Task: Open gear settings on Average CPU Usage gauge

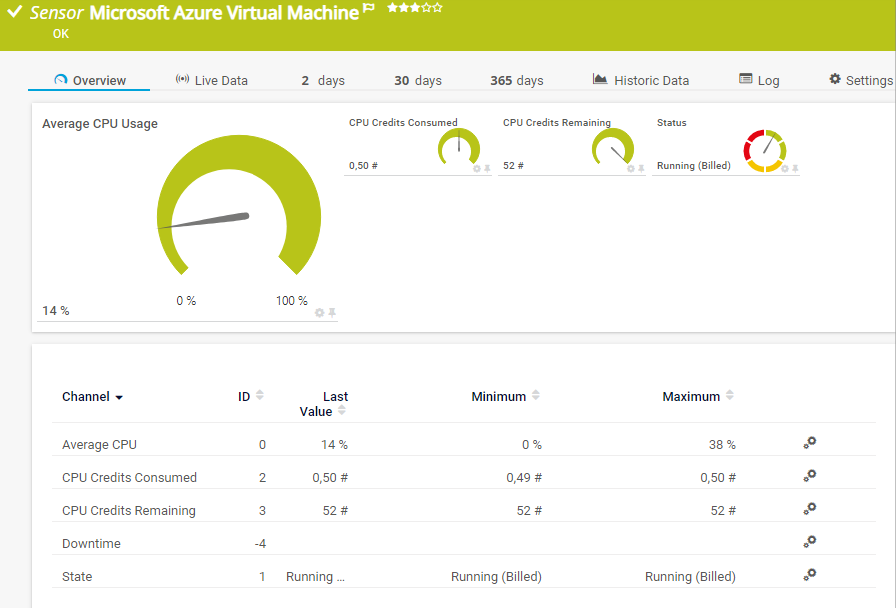Action: [x=320, y=313]
